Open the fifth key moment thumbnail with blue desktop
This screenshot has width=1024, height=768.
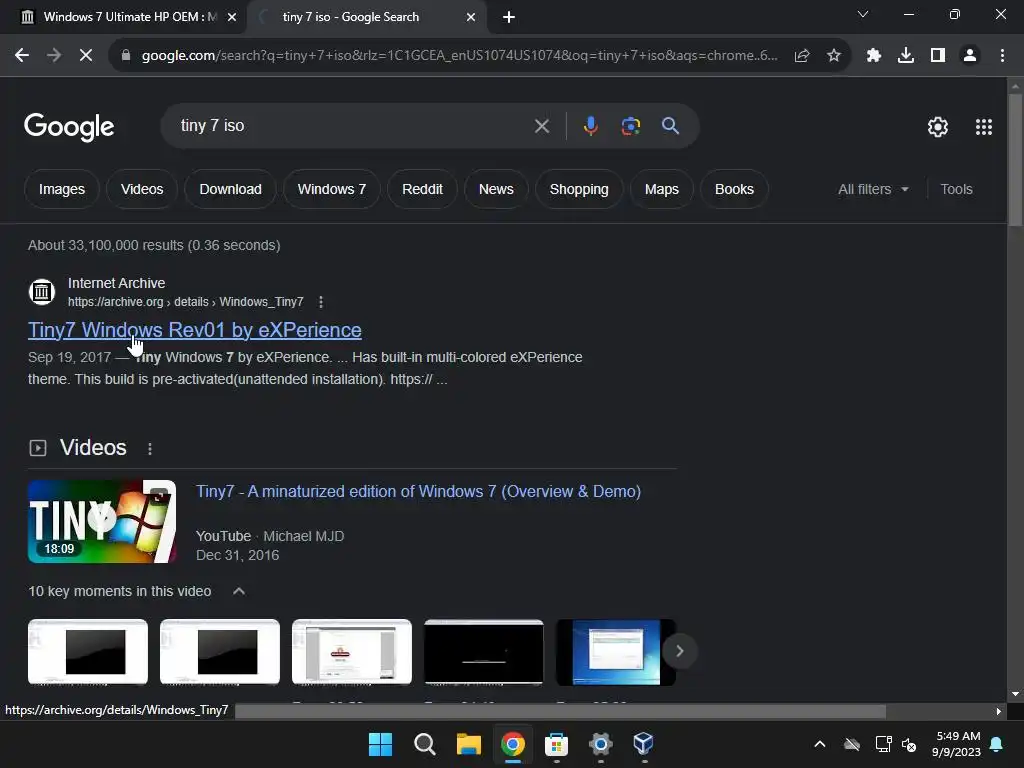click(615, 652)
